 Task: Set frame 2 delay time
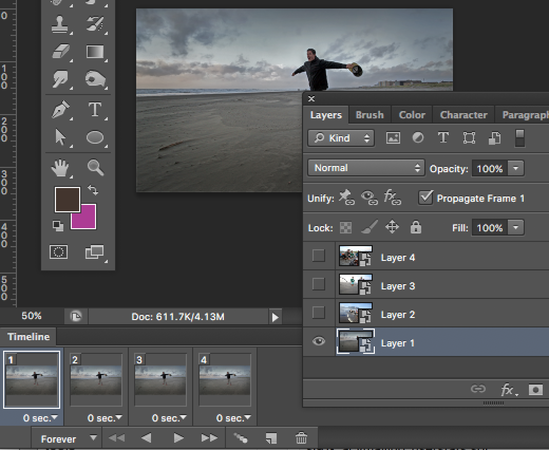click(104, 418)
